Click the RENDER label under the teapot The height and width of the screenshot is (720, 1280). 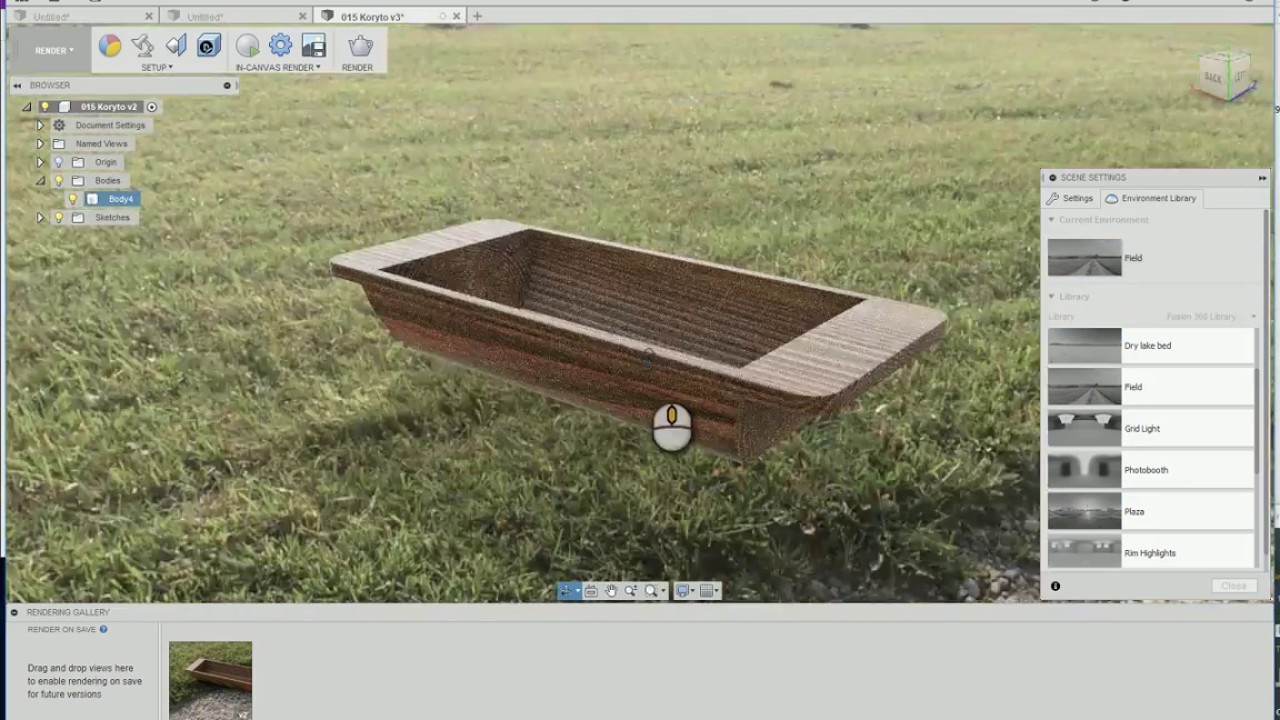(x=357, y=68)
